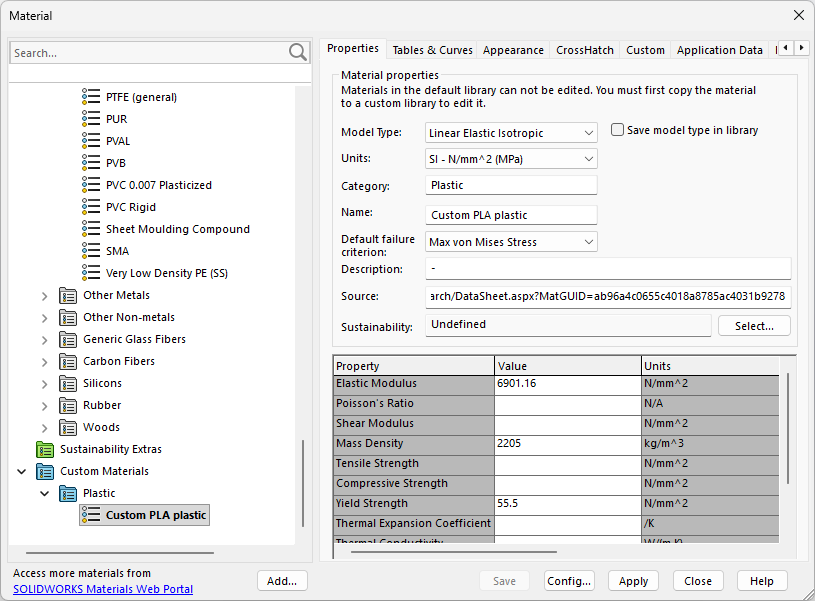Click the Add... button
This screenshot has height=601, width=815.
pos(282,581)
